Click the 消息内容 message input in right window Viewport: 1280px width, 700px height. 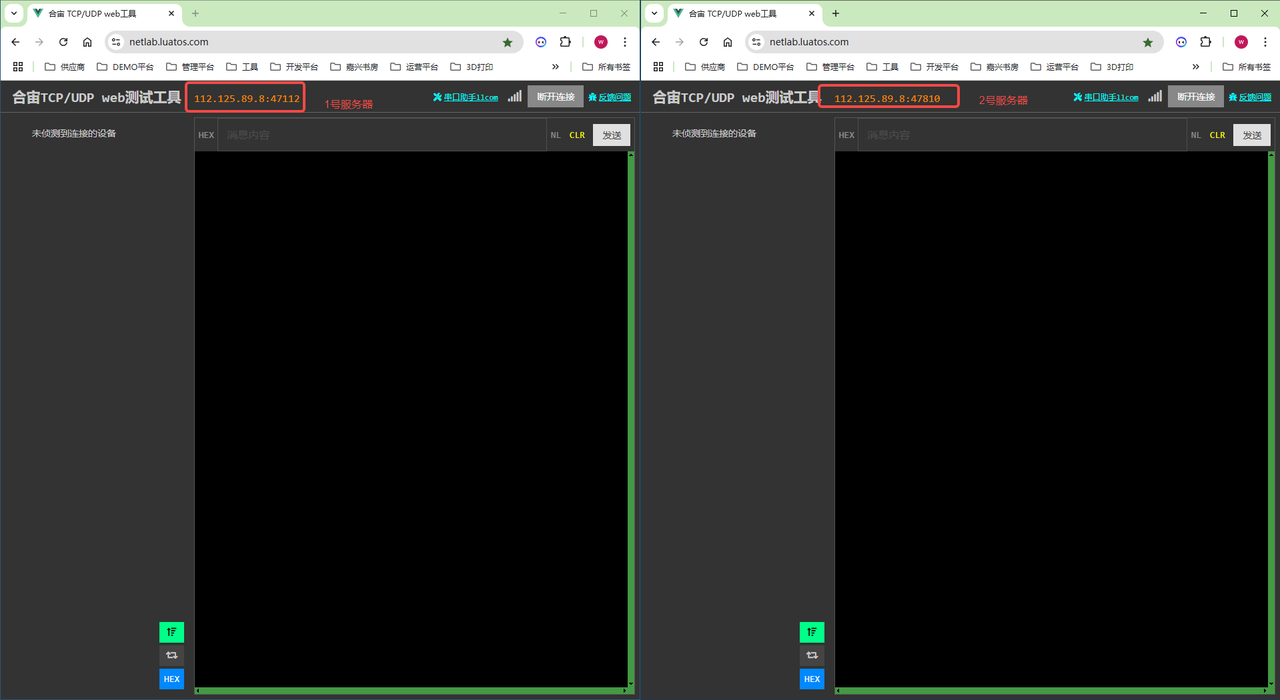1022,135
